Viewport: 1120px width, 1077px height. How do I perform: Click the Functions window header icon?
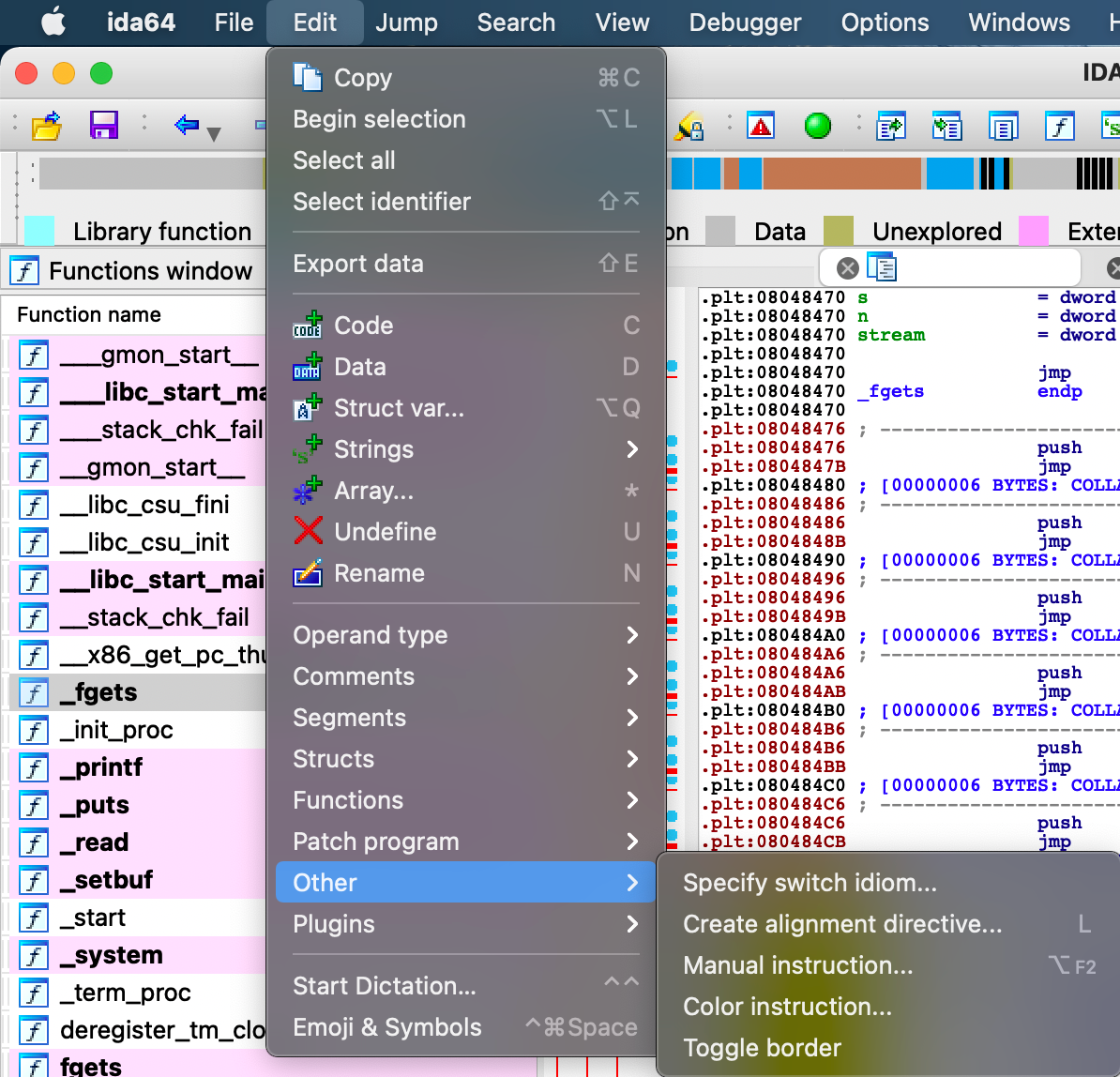pos(24,271)
